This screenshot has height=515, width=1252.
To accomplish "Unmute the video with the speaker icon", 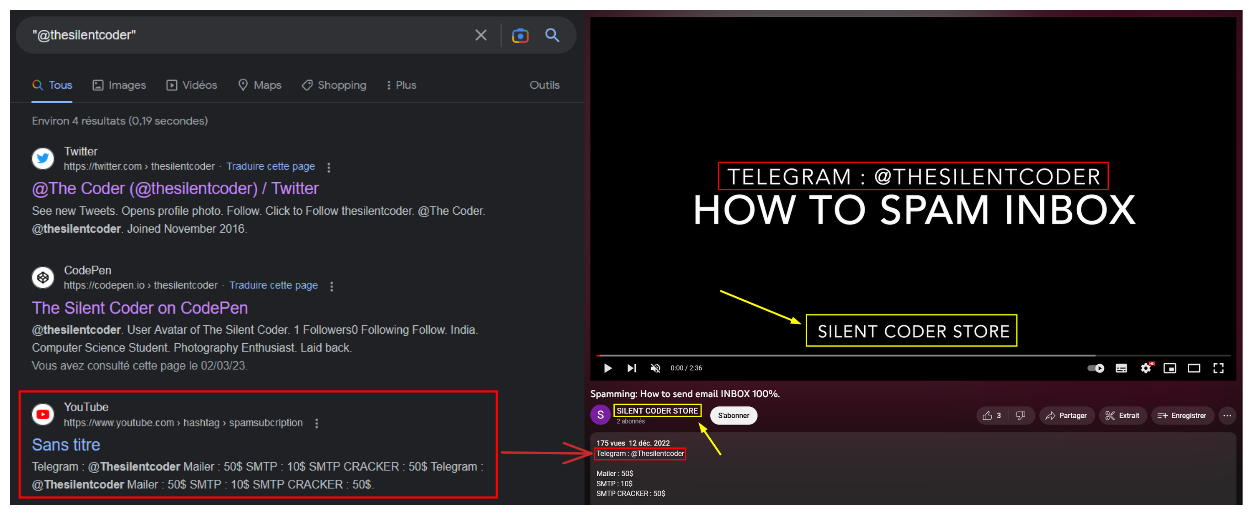I will coord(655,368).
